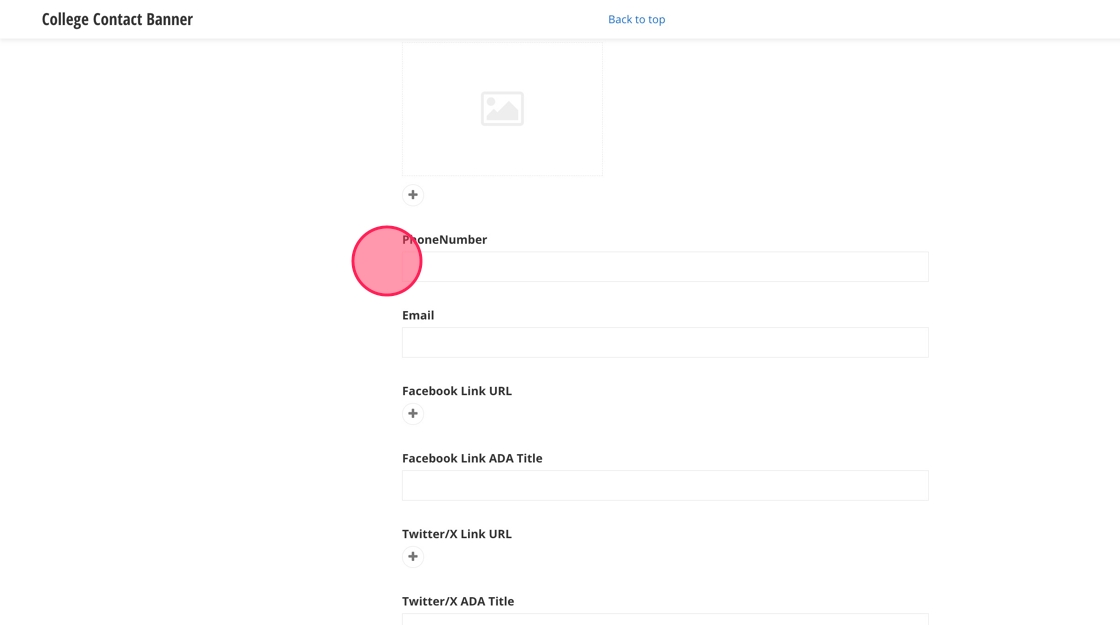
Task: Focus the Facebook Link ADA Title field
Action: pos(665,486)
